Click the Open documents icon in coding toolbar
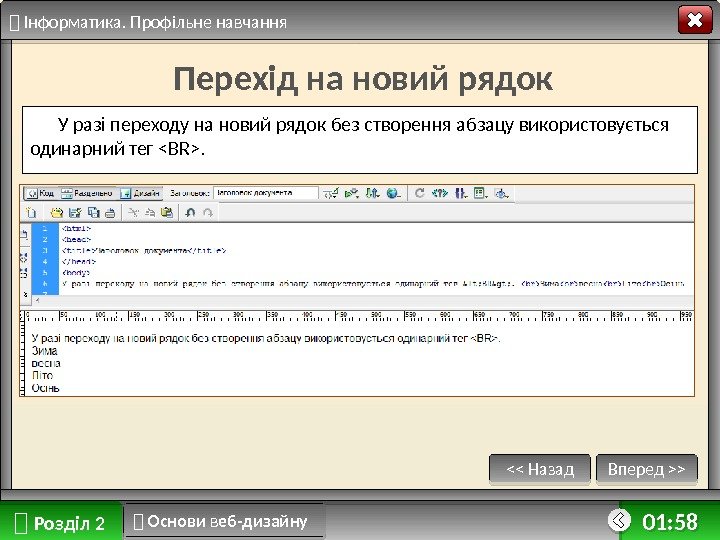Viewport: 720px width, 540px height. coord(24,234)
